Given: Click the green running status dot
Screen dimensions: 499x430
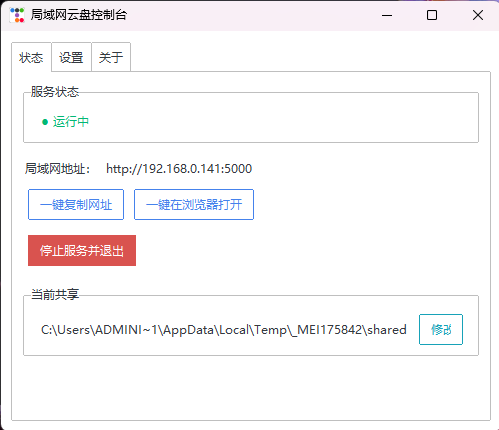Looking at the screenshot, I should click(45, 122).
